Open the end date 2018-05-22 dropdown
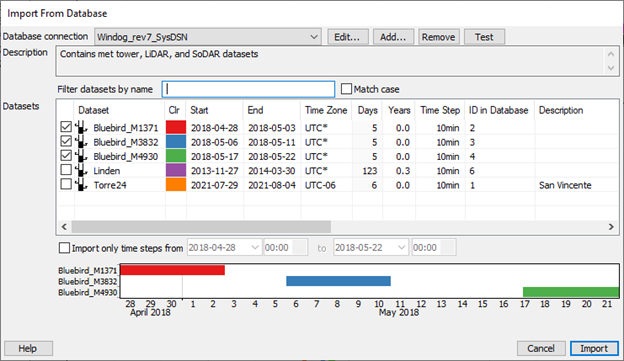The height and width of the screenshot is (361, 624). (402, 248)
